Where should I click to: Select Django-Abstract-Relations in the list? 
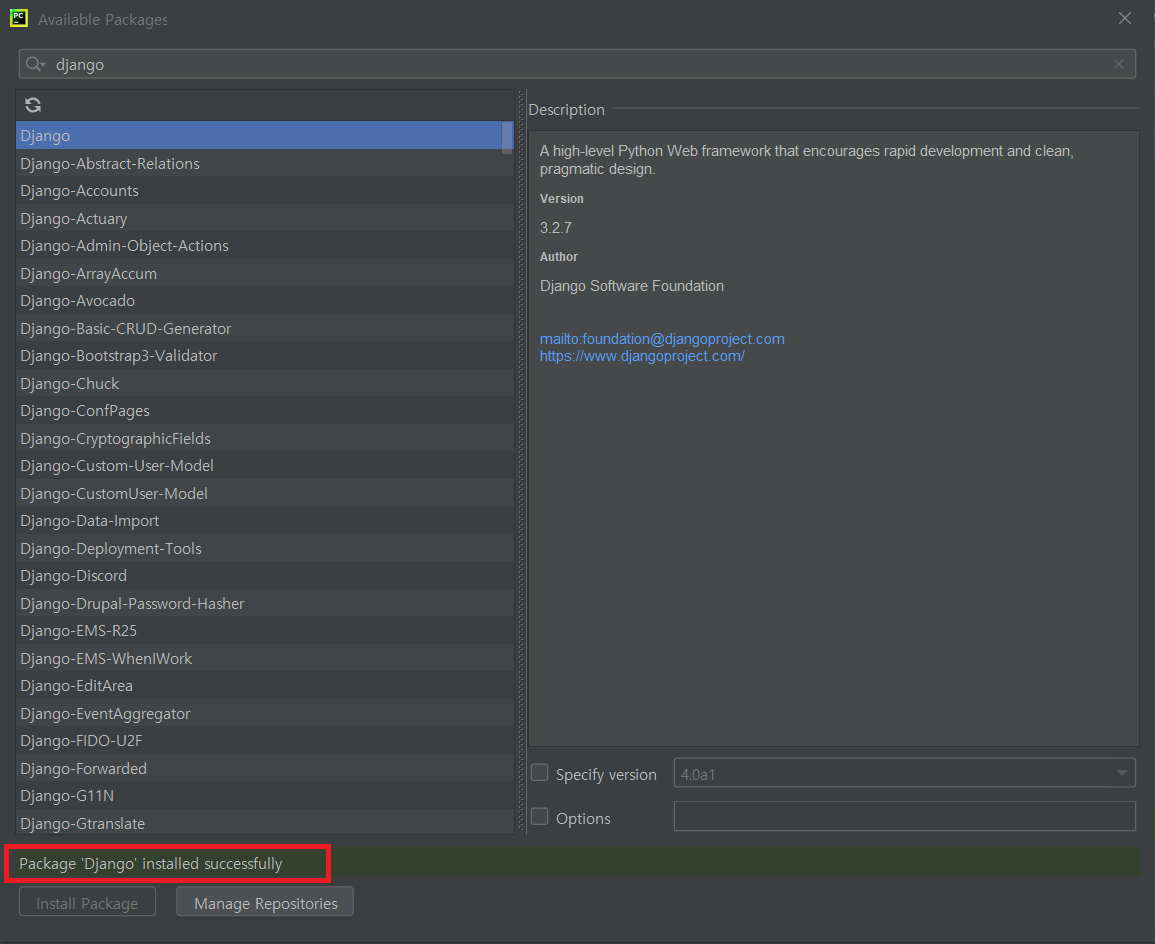pos(264,163)
